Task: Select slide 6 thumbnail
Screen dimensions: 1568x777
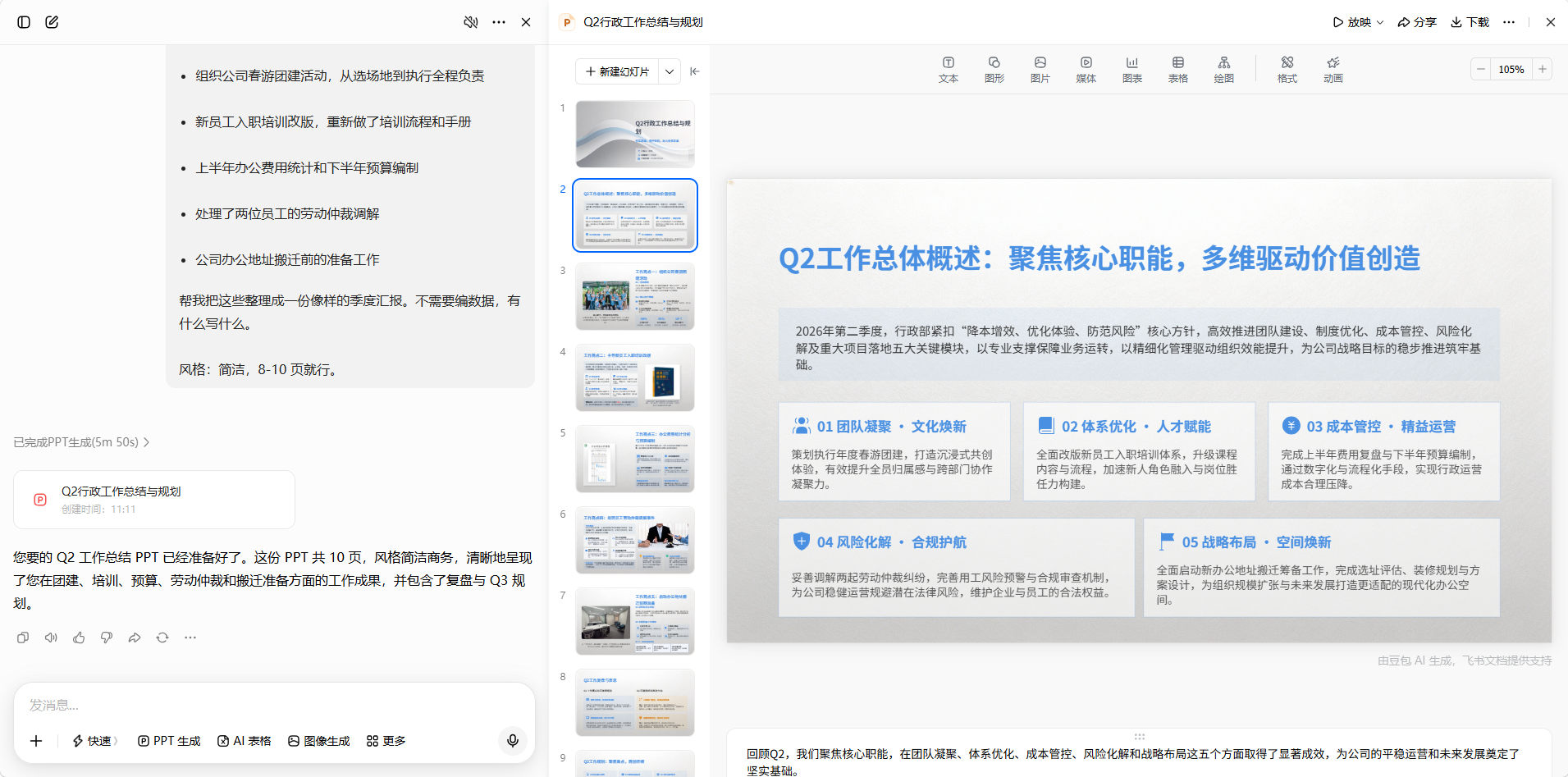Action: click(x=635, y=540)
